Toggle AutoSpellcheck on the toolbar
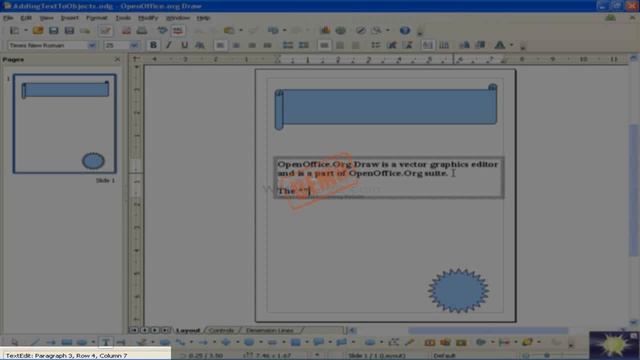 tap(178, 31)
